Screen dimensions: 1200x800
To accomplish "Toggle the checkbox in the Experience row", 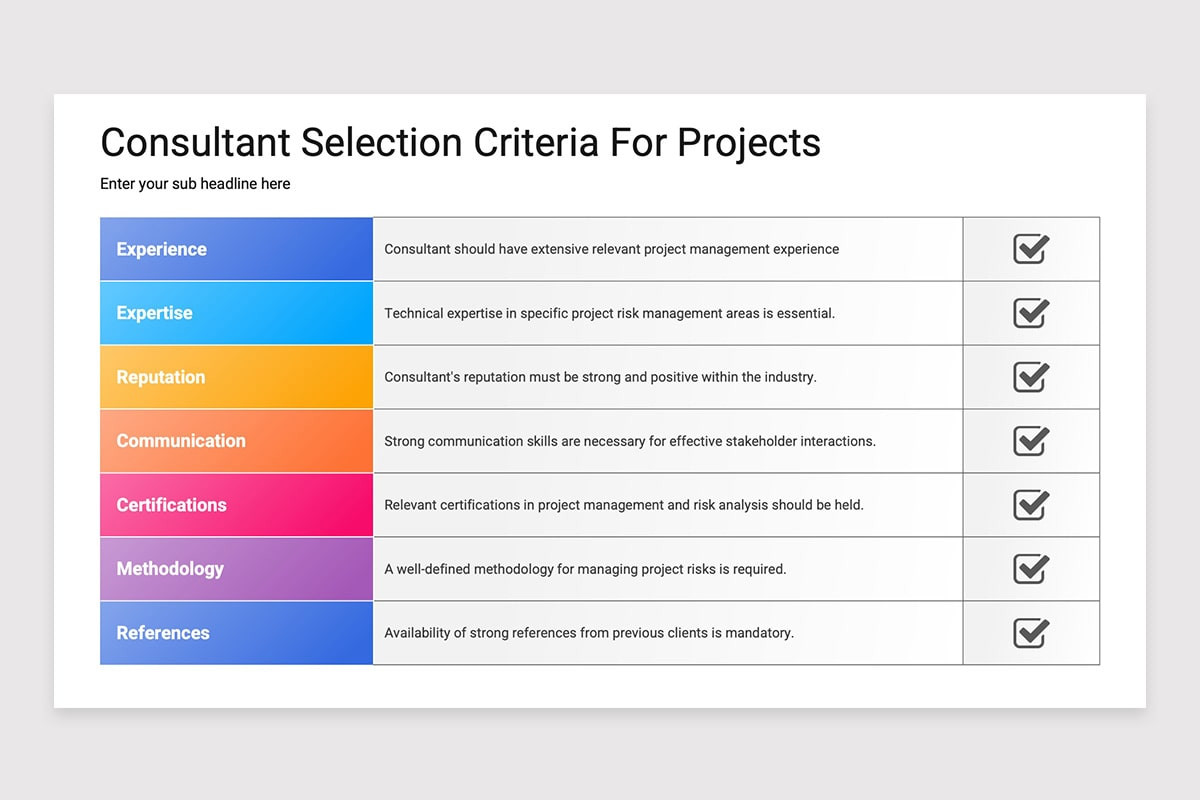I will click(x=1031, y=249).
